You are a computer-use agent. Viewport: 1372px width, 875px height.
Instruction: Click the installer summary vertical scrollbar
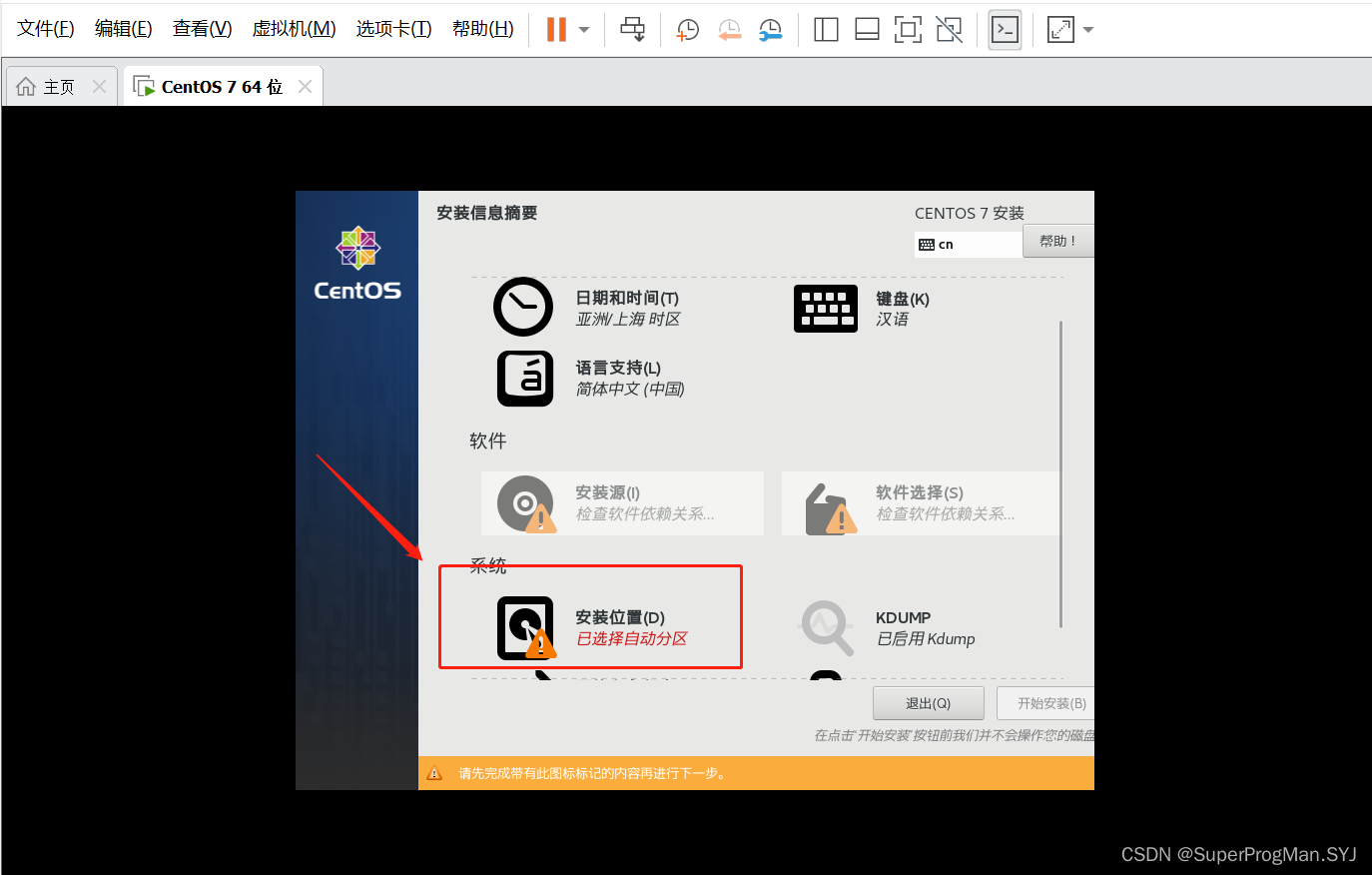click(1060, 474)
